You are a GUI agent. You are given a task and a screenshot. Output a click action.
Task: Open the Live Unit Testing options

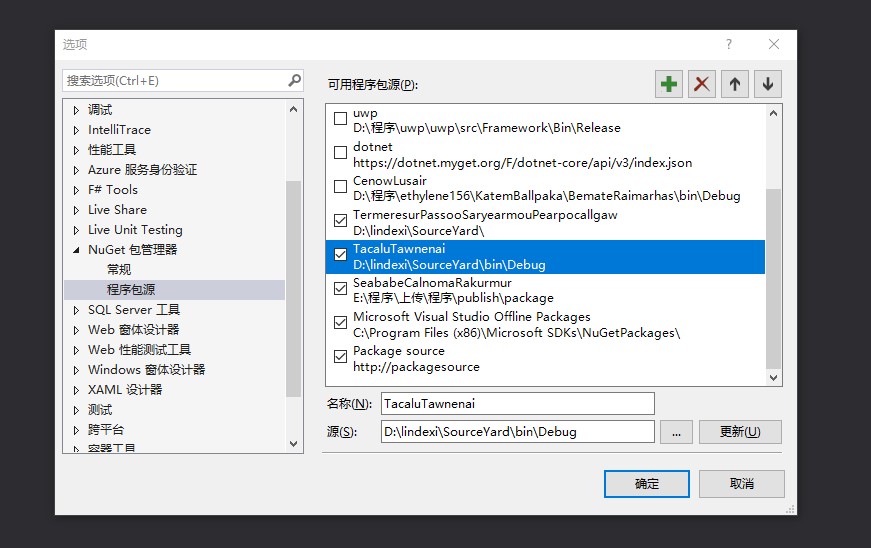135,230
